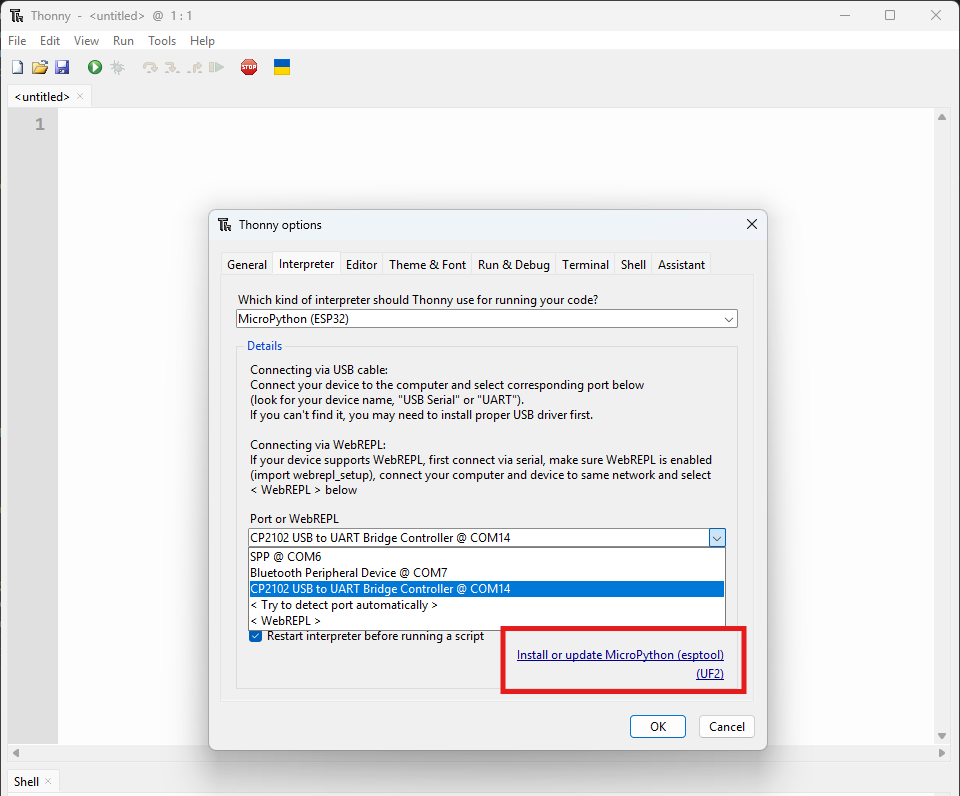
Task: Click the OK button
Action: coord(658,726)
